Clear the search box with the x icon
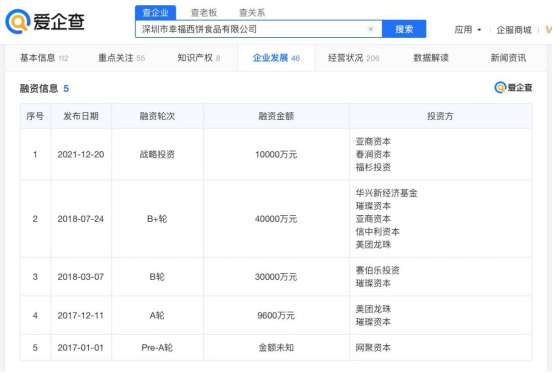The image size is (553, 373). tap(370, 29)
